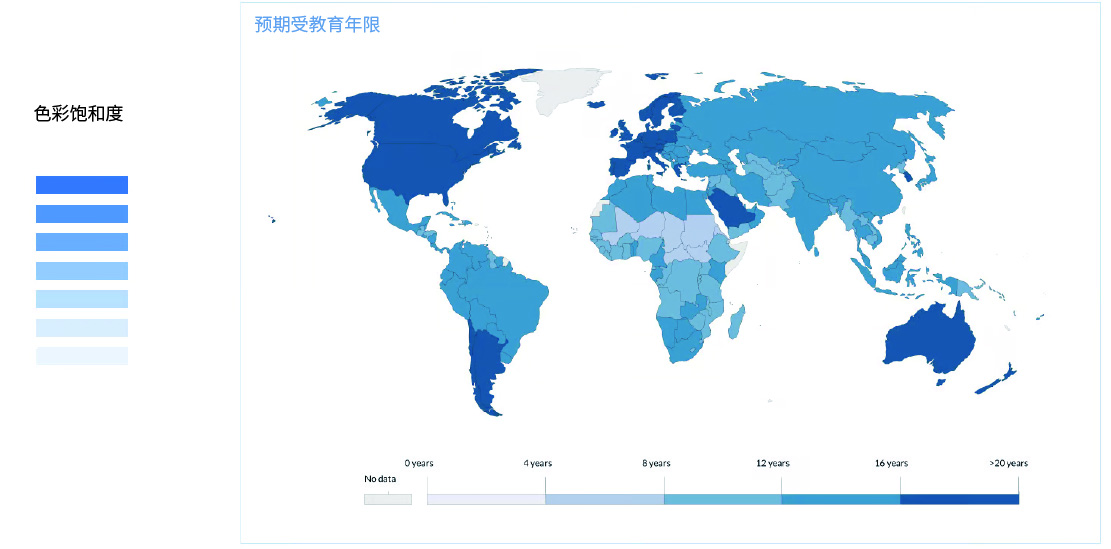Screen dimensions: 1111x549
Task: Click Brazil on the world map
Action: (x=507, y=301)
